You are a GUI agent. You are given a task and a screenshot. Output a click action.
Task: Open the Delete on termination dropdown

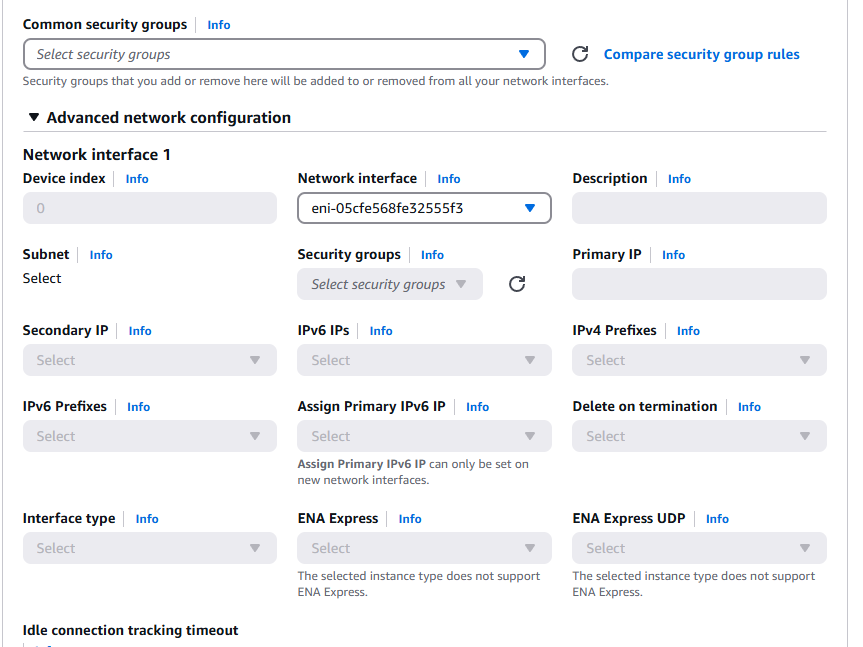(x=699, y=436)
